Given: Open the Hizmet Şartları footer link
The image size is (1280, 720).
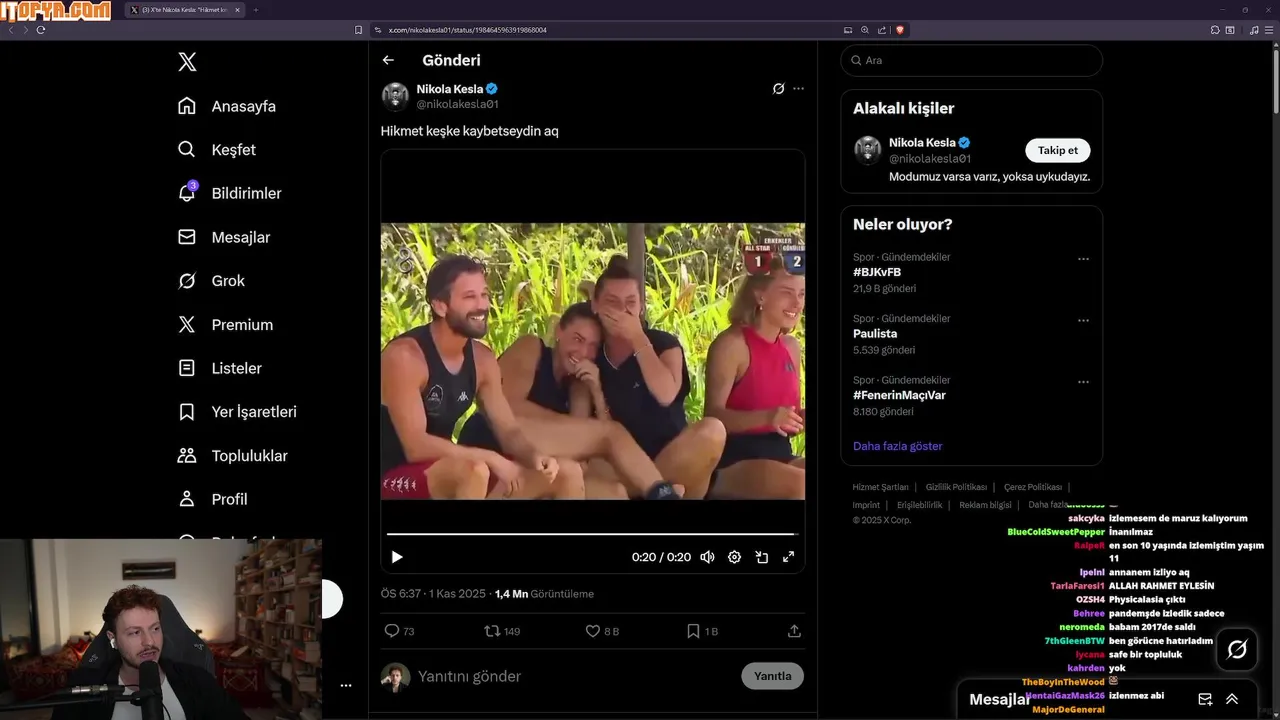Looking at the screenshot, I should (880, 487).
